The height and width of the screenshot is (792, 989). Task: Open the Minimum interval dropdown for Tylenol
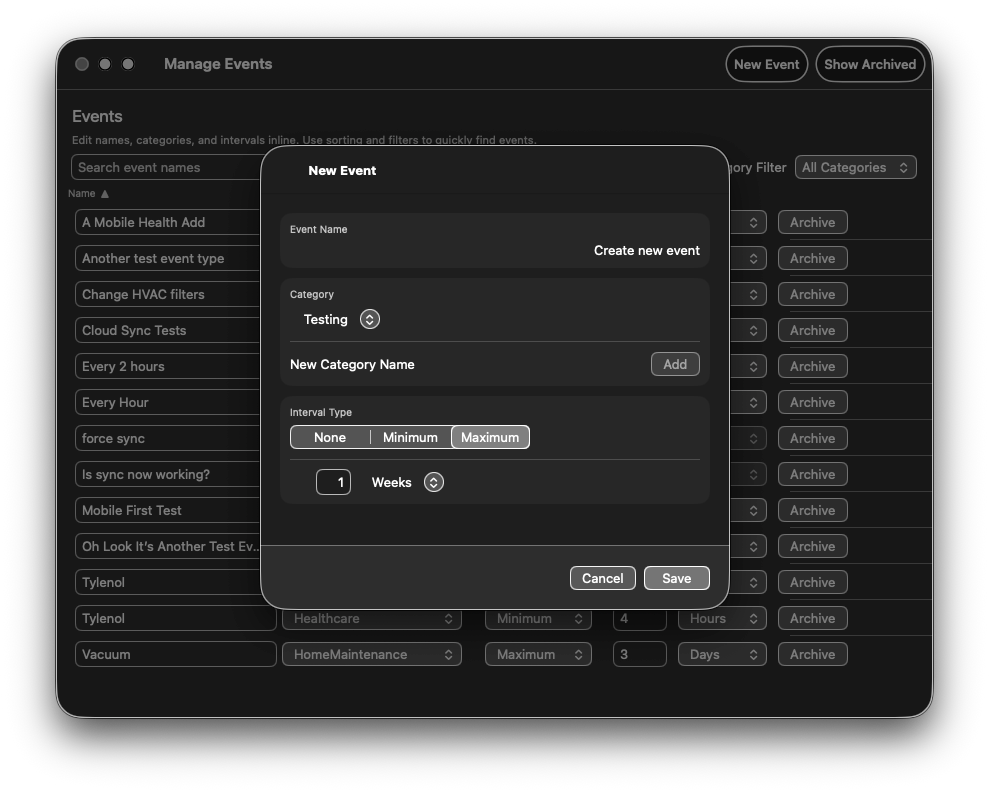click(x=537, y=618)
